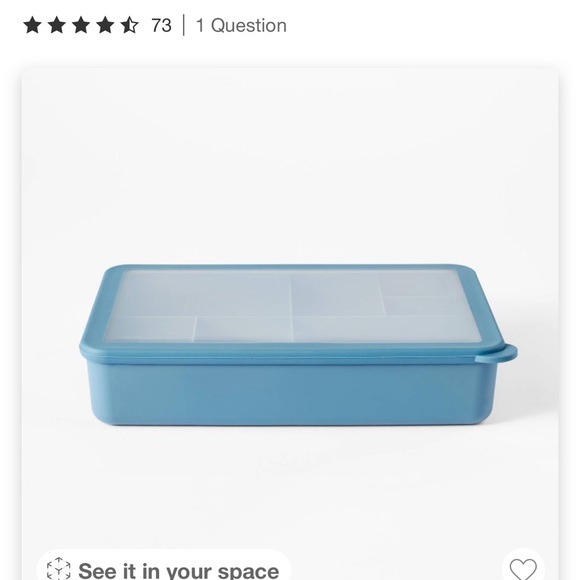Click the third rating star
The image size is (580, 580).
tap(81, 26)
